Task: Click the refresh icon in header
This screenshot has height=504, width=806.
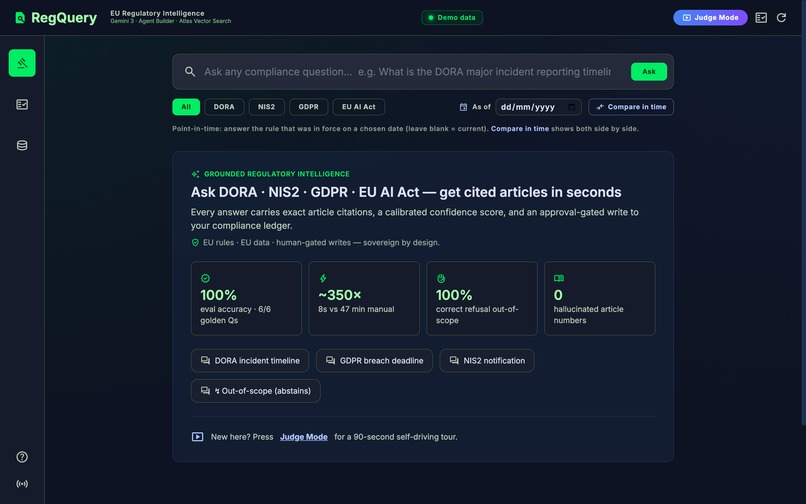Action: pos(781,17)
